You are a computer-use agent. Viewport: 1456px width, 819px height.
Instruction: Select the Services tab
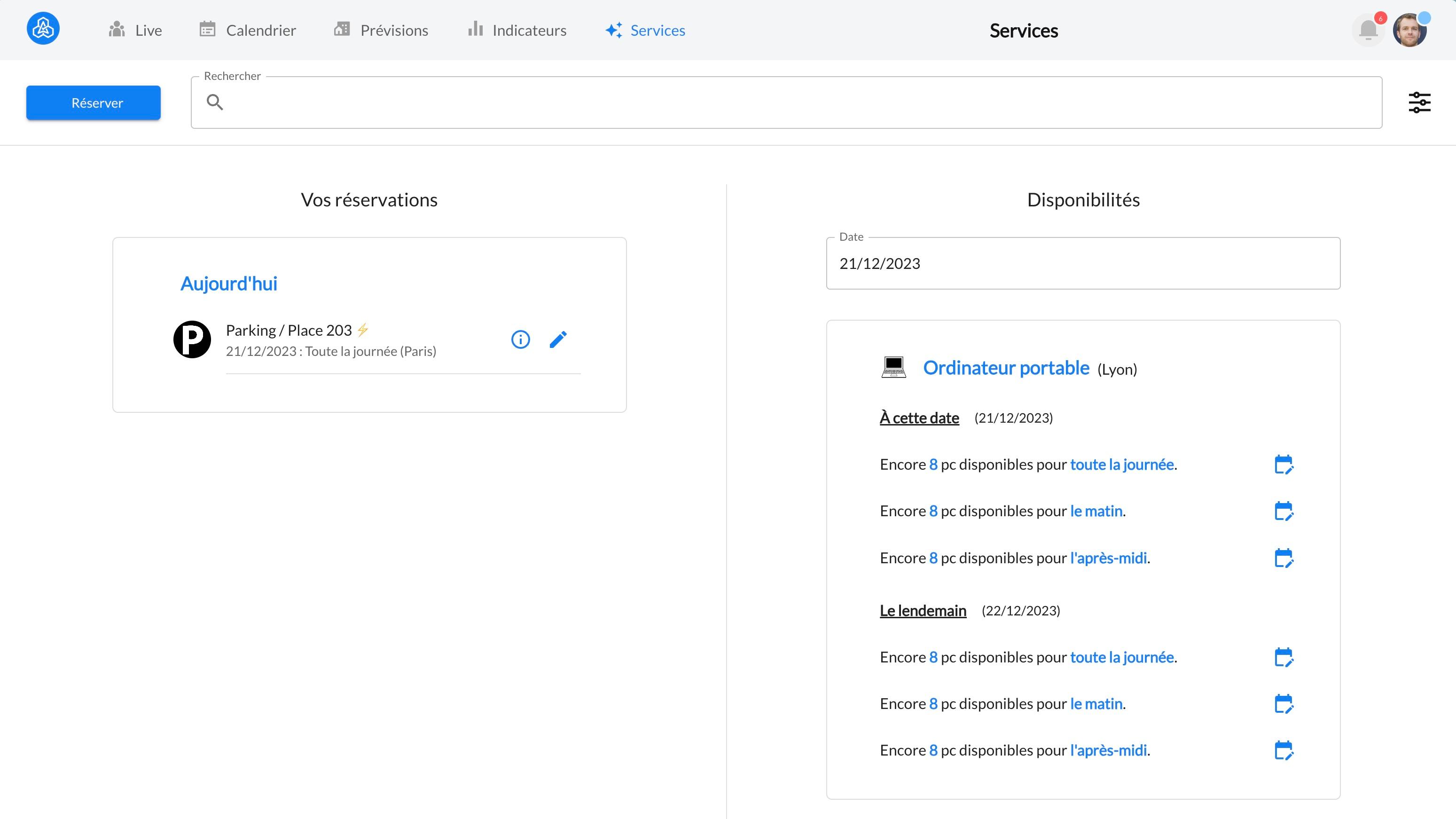pos(645,30)
